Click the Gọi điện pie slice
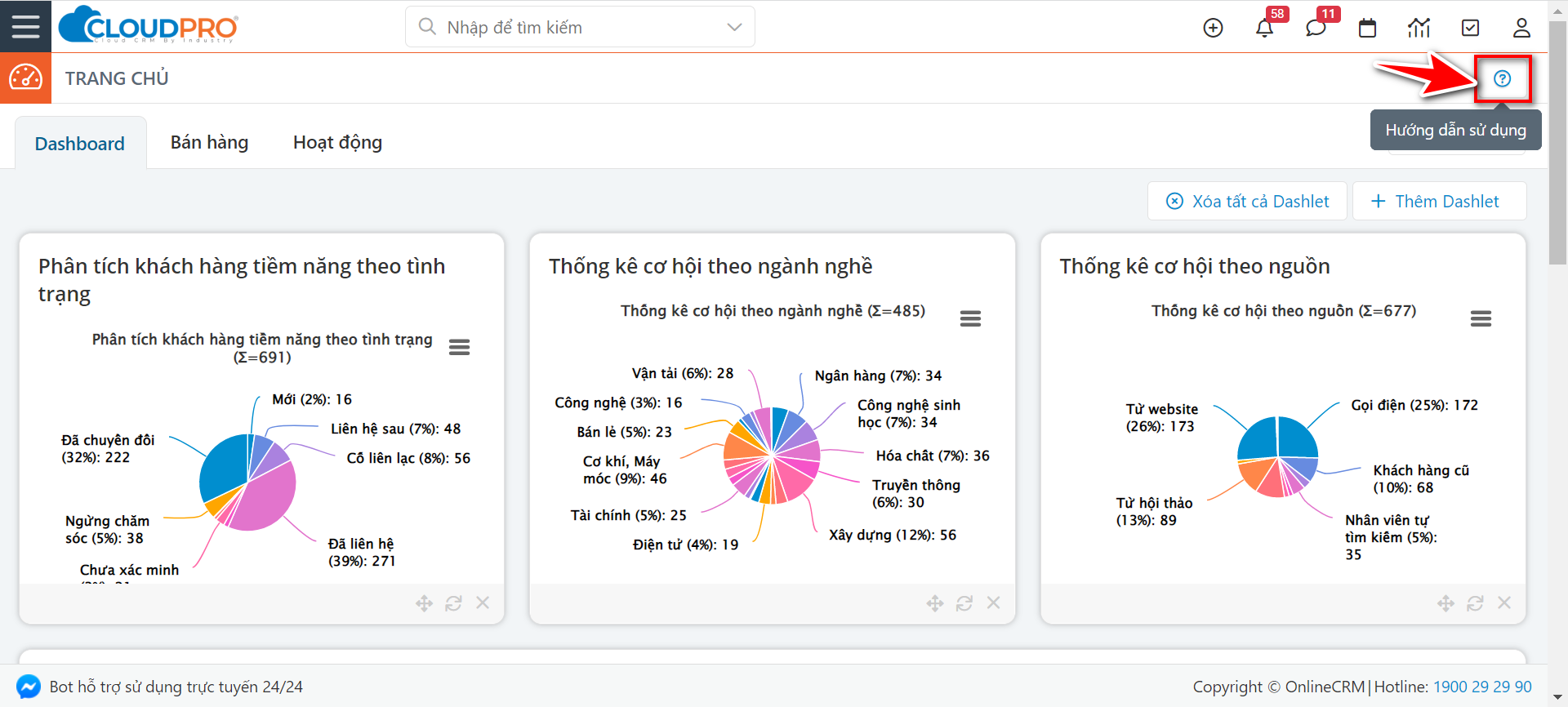The image size is (1568, 707). tap(1296, 438)
